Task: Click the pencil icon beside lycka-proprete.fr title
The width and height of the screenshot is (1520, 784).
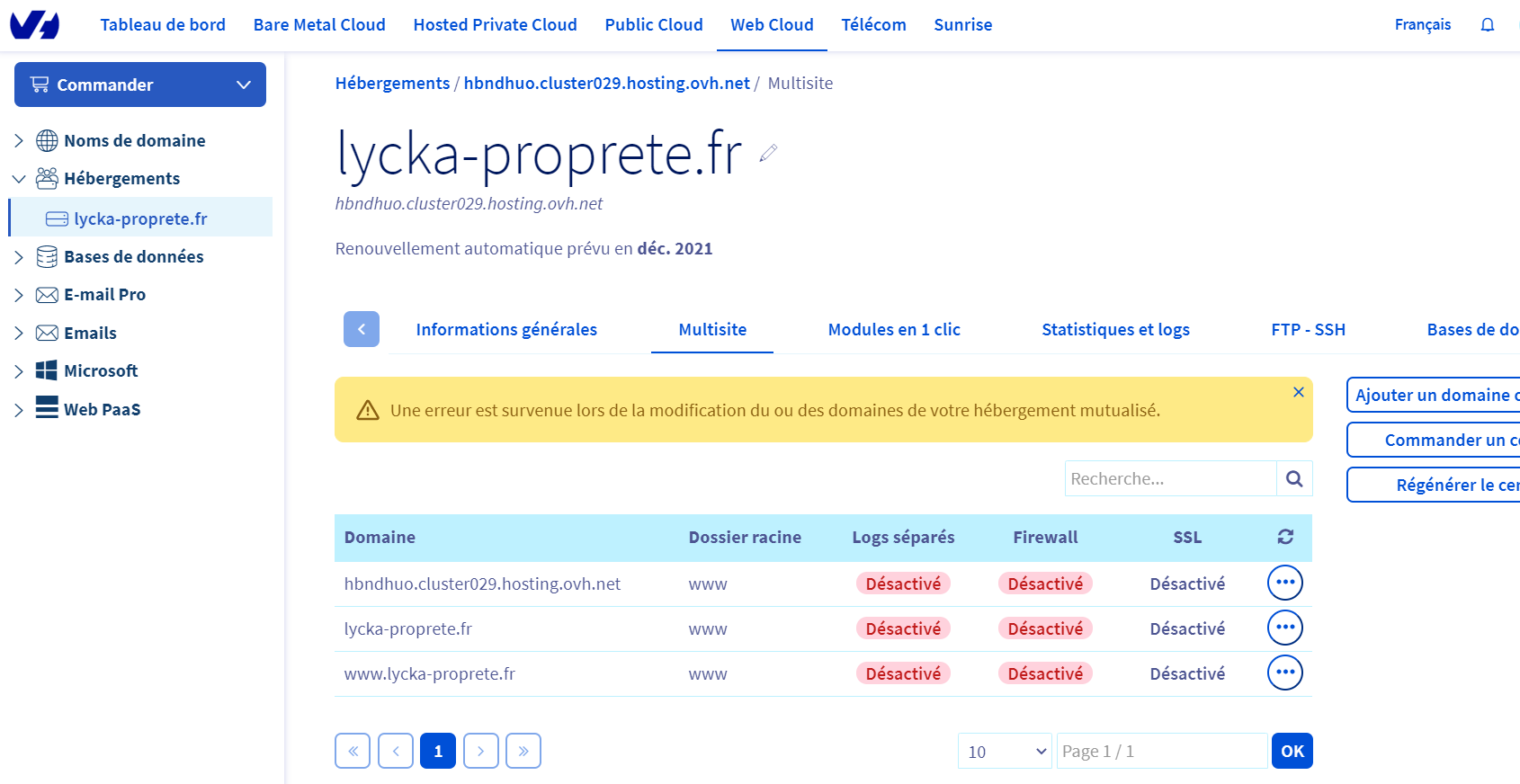Action: [x=767, y=154]
